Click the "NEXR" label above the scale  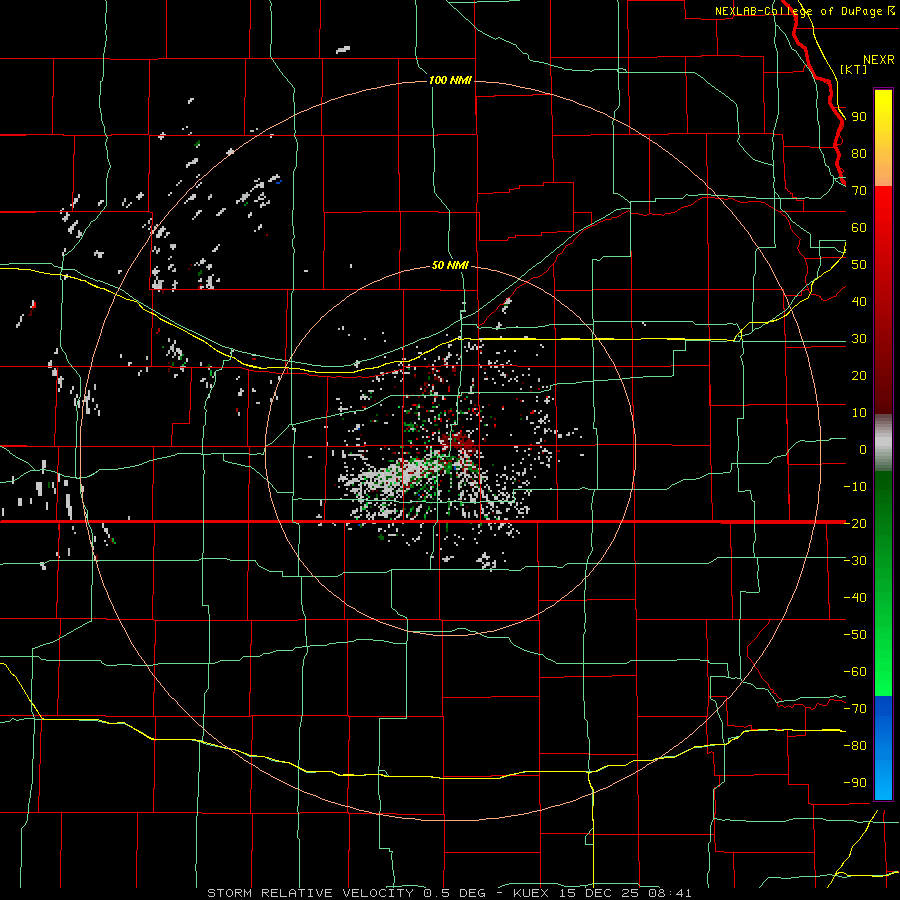(879, 60)
